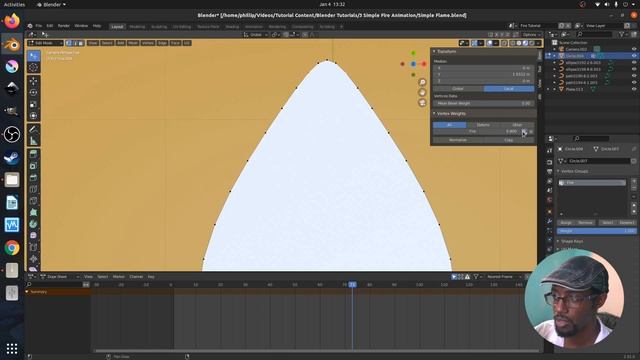Image resolution: width=640 pixels, height=360 pixels.
Task: Click the viewport pan hand icon
Action: tap(422, 93)
